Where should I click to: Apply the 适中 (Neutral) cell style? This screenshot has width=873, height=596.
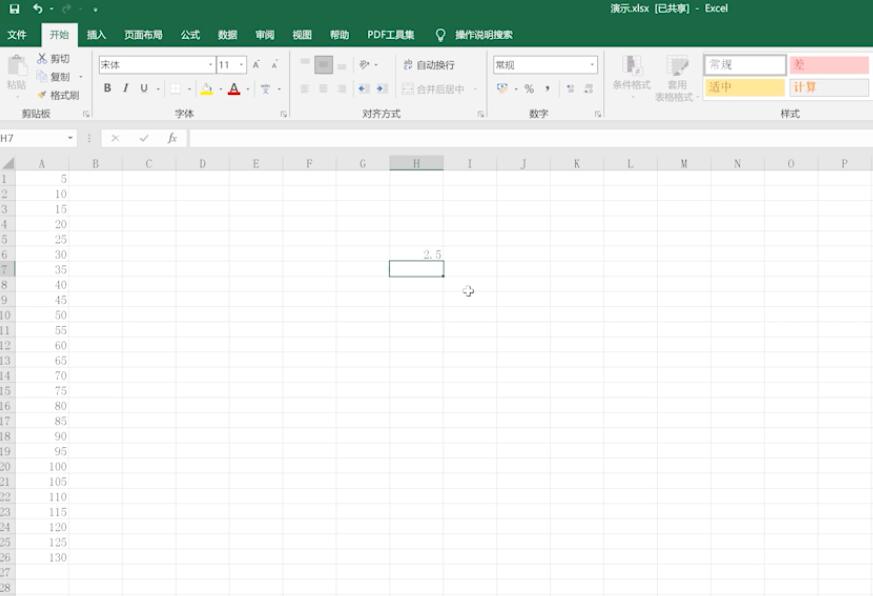tap(745, 87)
